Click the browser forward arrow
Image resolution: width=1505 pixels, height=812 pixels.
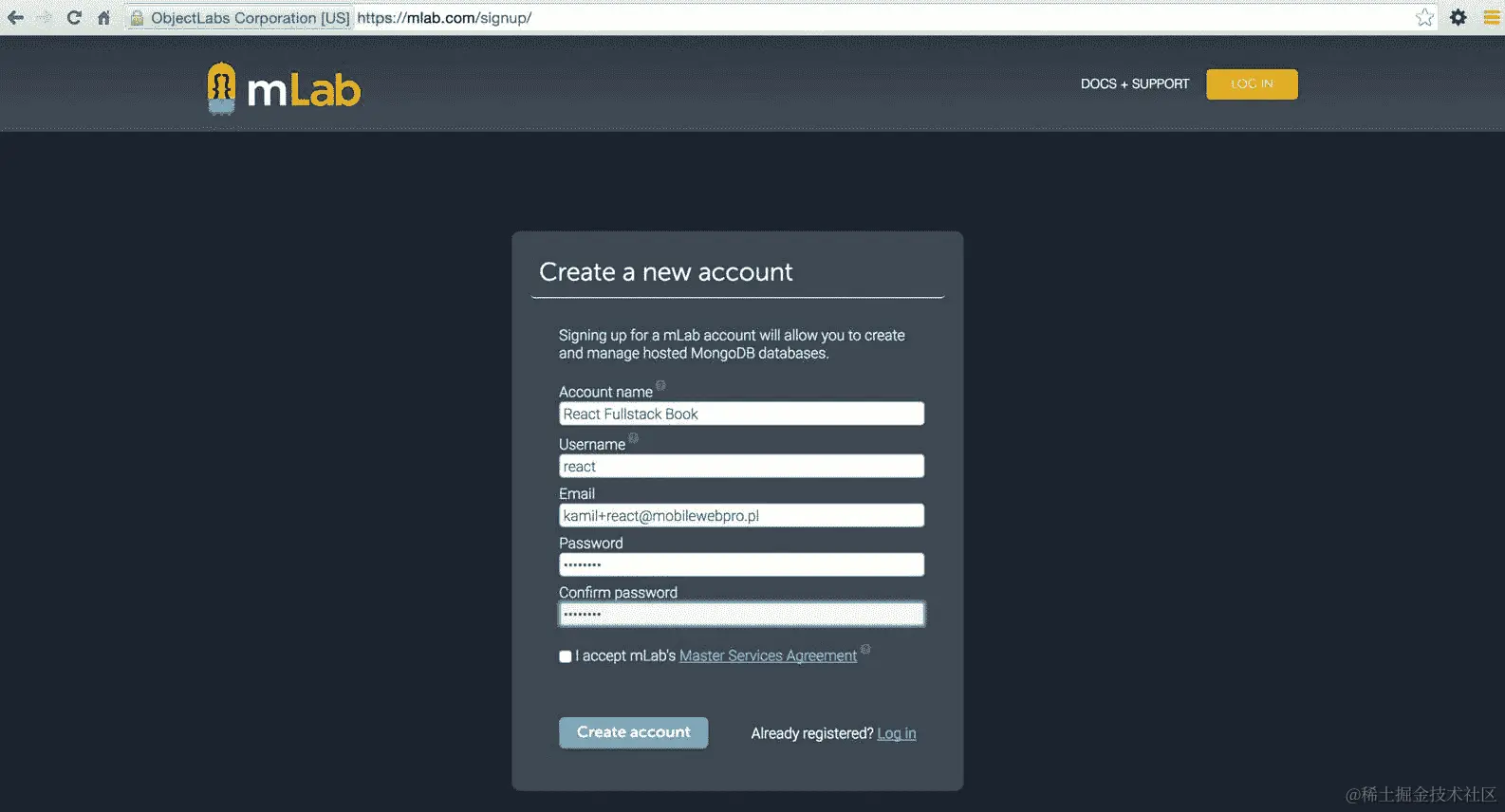click(44, 17)
